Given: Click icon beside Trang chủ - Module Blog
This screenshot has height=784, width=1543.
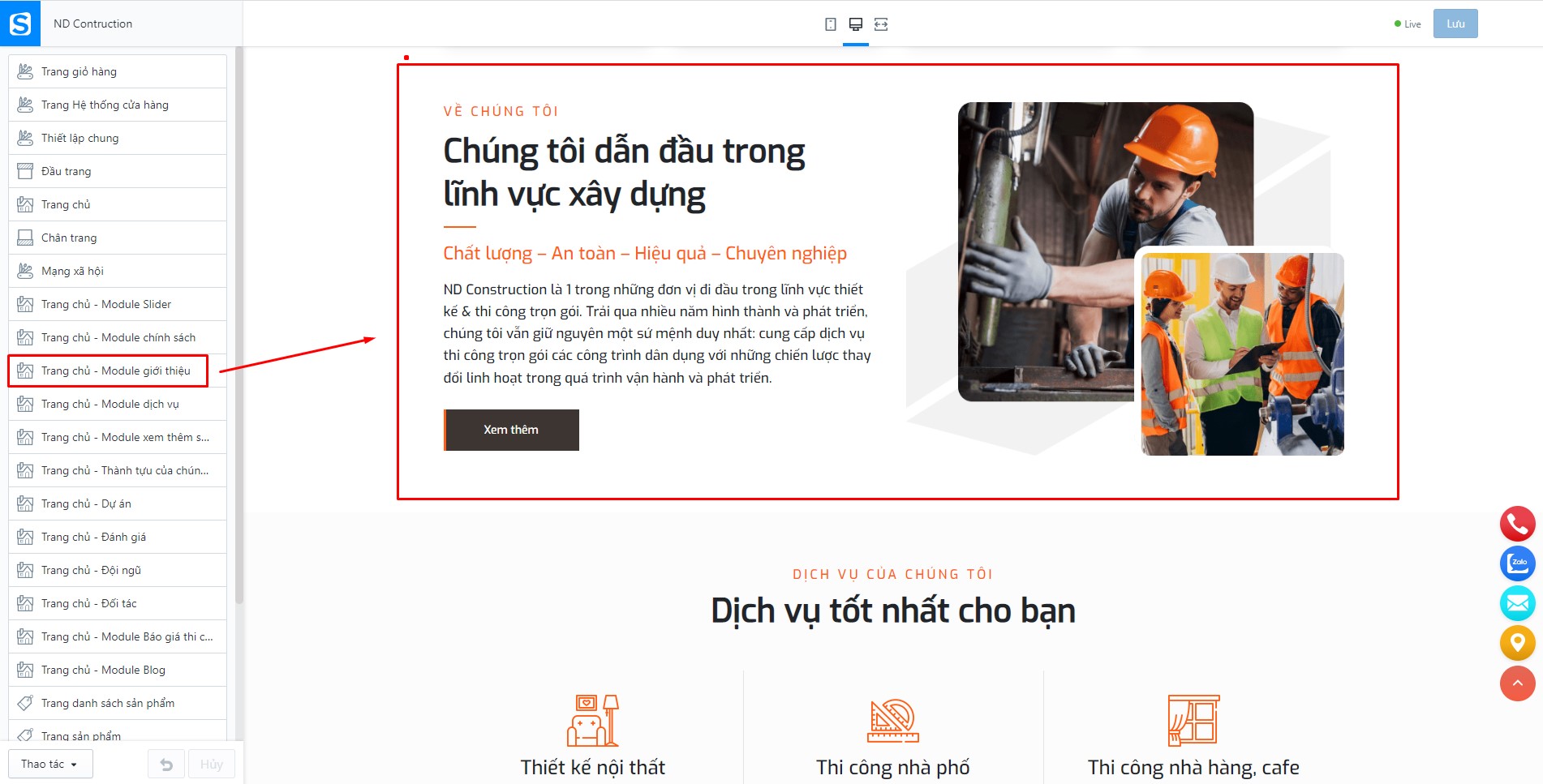Looking at the screenshot, I should (x=25, y=670).
